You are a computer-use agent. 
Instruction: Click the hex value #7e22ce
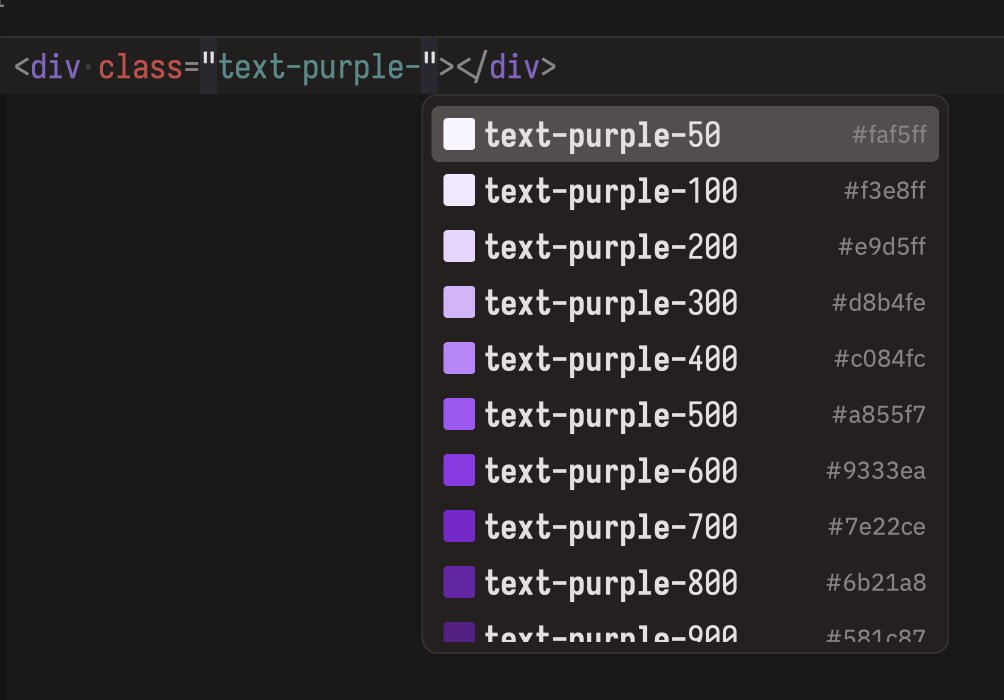click(877, 526)
